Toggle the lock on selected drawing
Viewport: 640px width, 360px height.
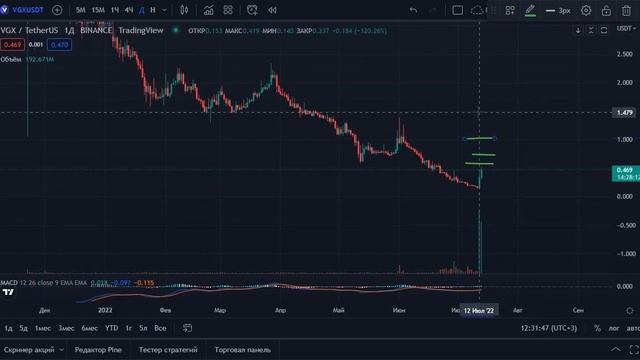606,10
